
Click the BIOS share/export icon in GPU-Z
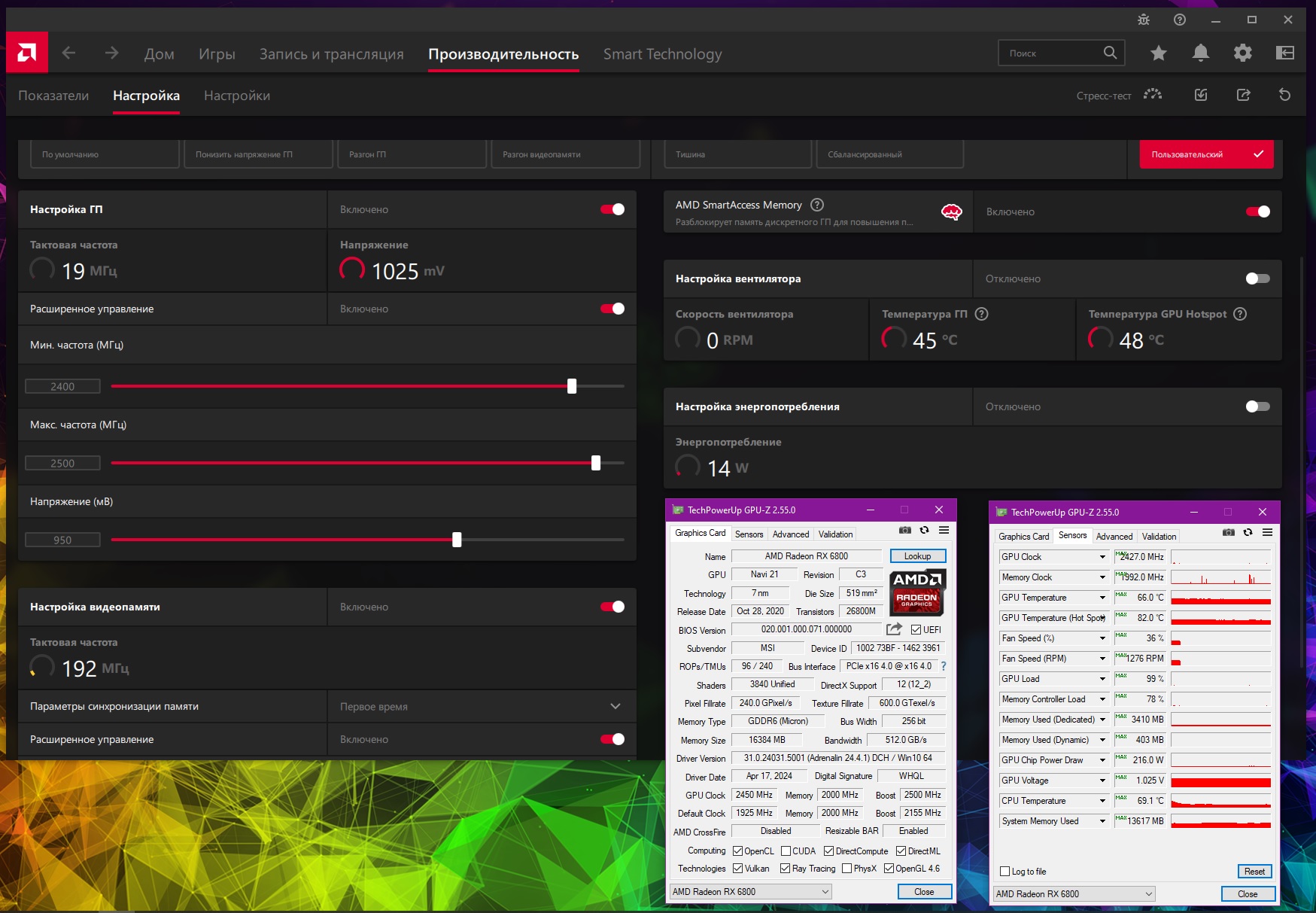tap(894, 629)
